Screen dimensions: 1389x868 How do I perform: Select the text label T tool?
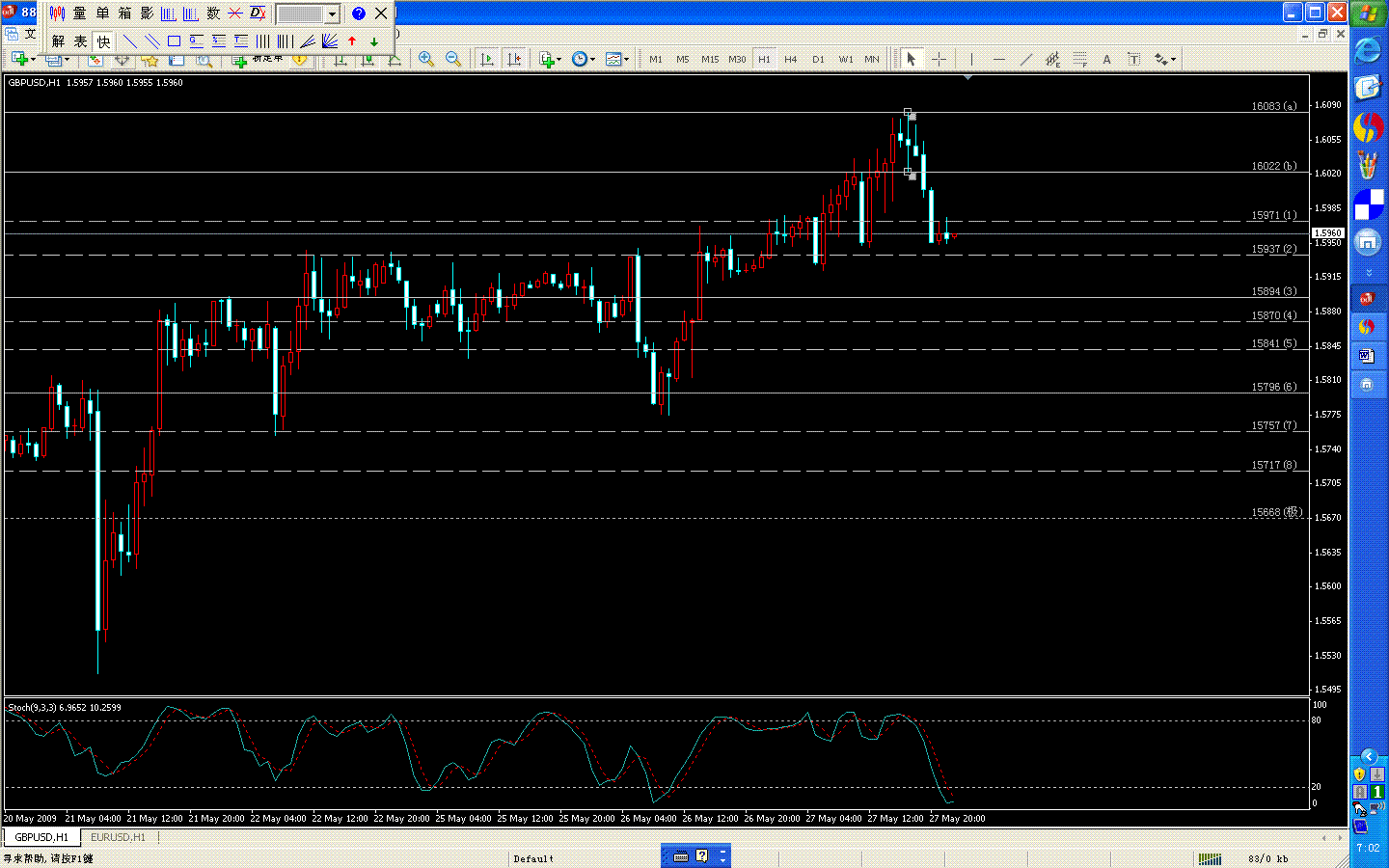pos(1133,59)
